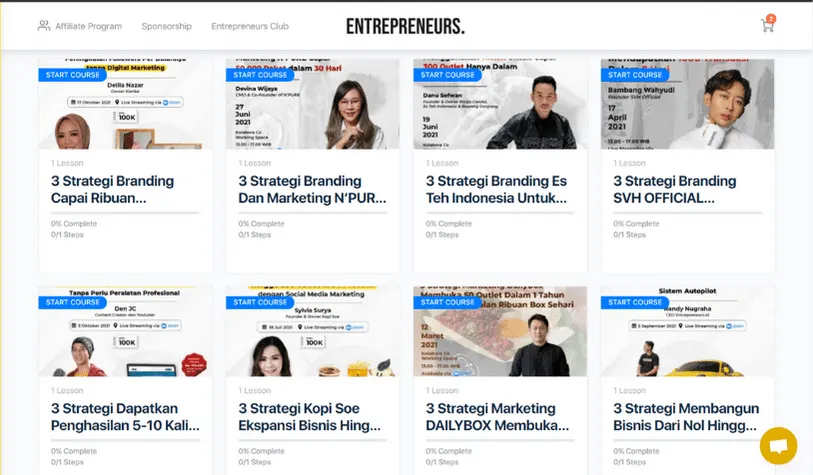Image resolution: width=813 pixels, height=475 pixels.
Task: Open 3 Strategi Membangun Bisnis Dari Nol title
Action: point(686,416)
